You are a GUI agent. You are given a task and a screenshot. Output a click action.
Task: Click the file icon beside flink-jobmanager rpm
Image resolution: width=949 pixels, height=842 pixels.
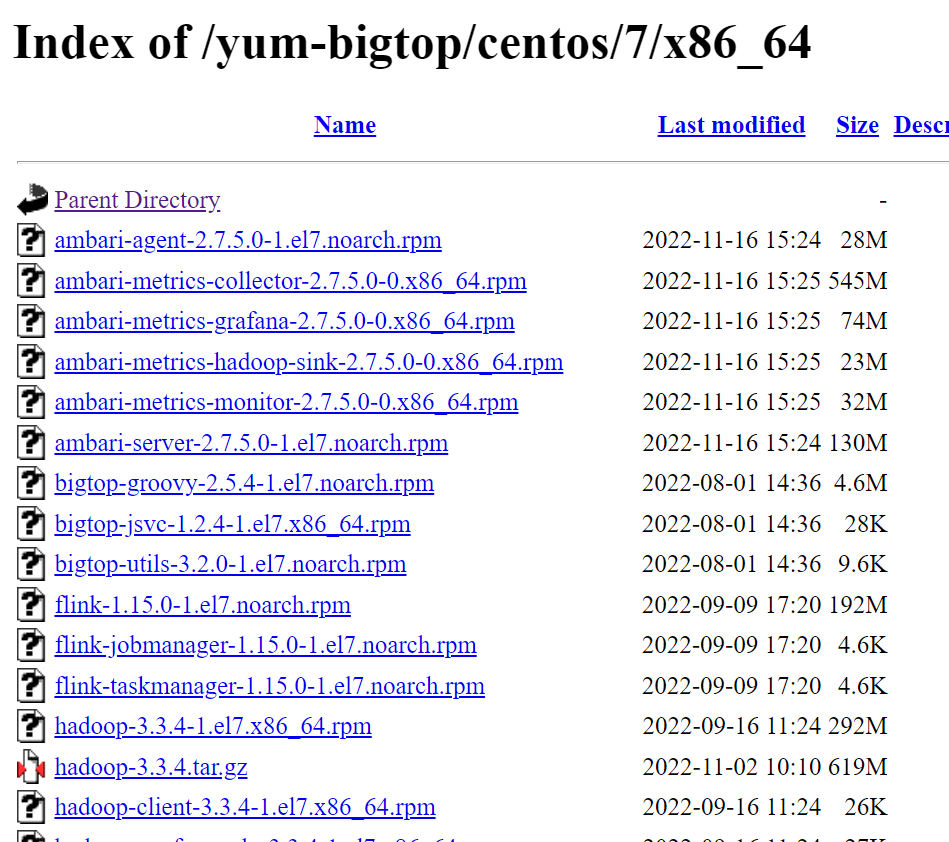[x=31, y=645]
